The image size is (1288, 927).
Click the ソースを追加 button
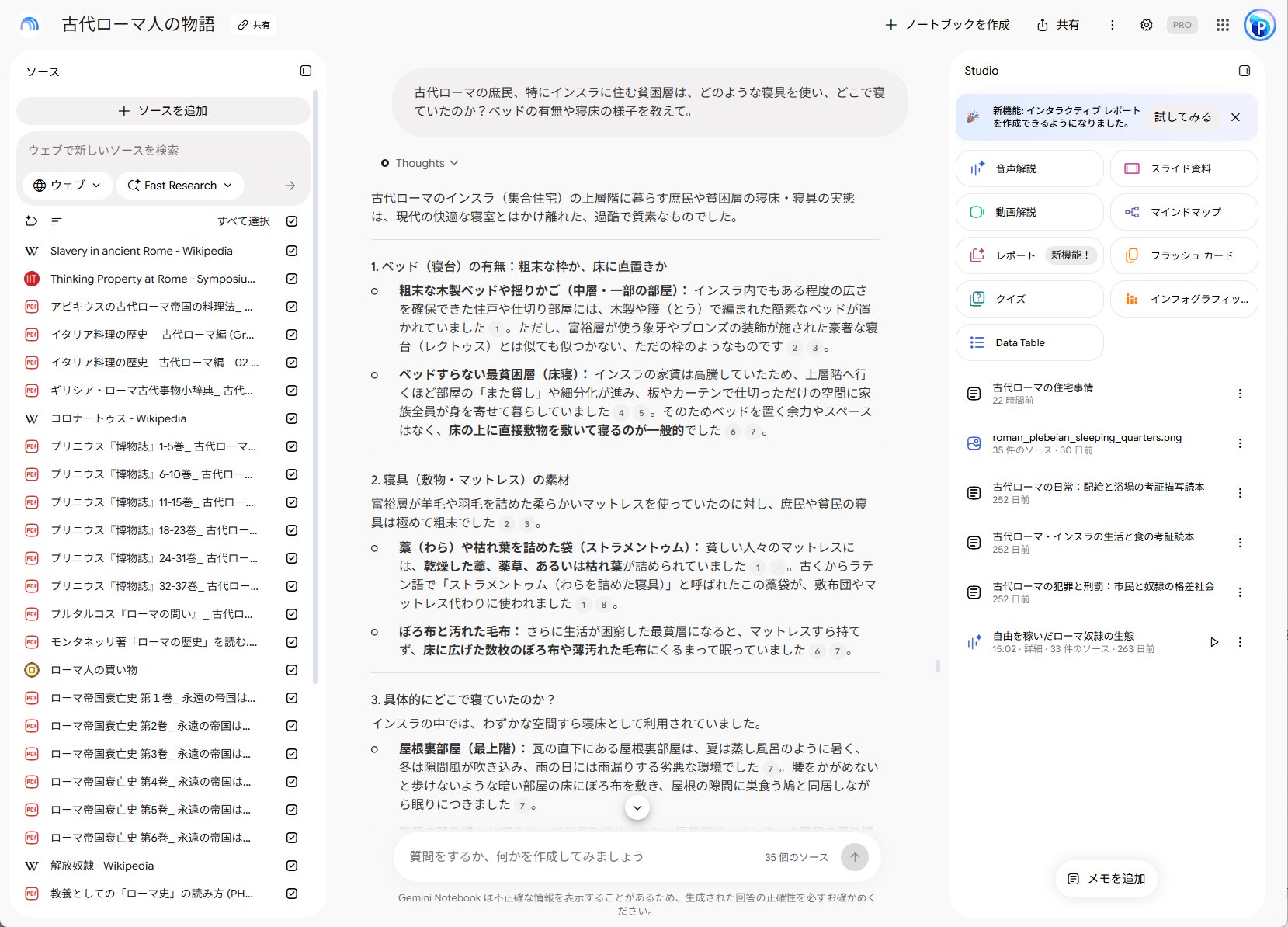(x=163, y=111)
